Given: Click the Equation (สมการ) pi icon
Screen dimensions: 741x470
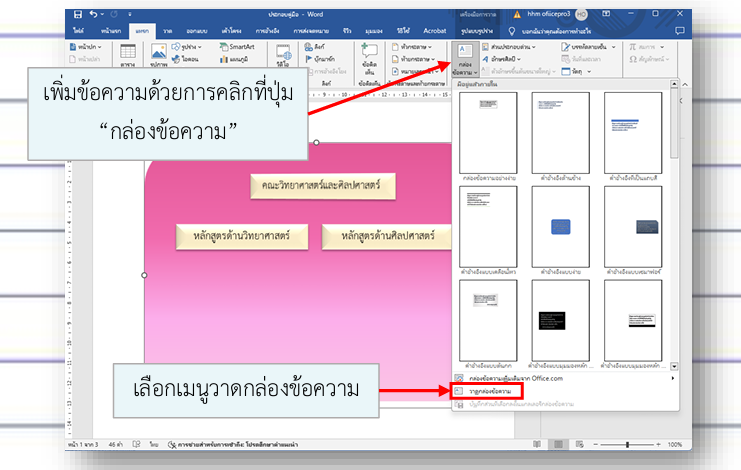Looking at the screenshot, I should pyautogui.click(x=638, y=46).
